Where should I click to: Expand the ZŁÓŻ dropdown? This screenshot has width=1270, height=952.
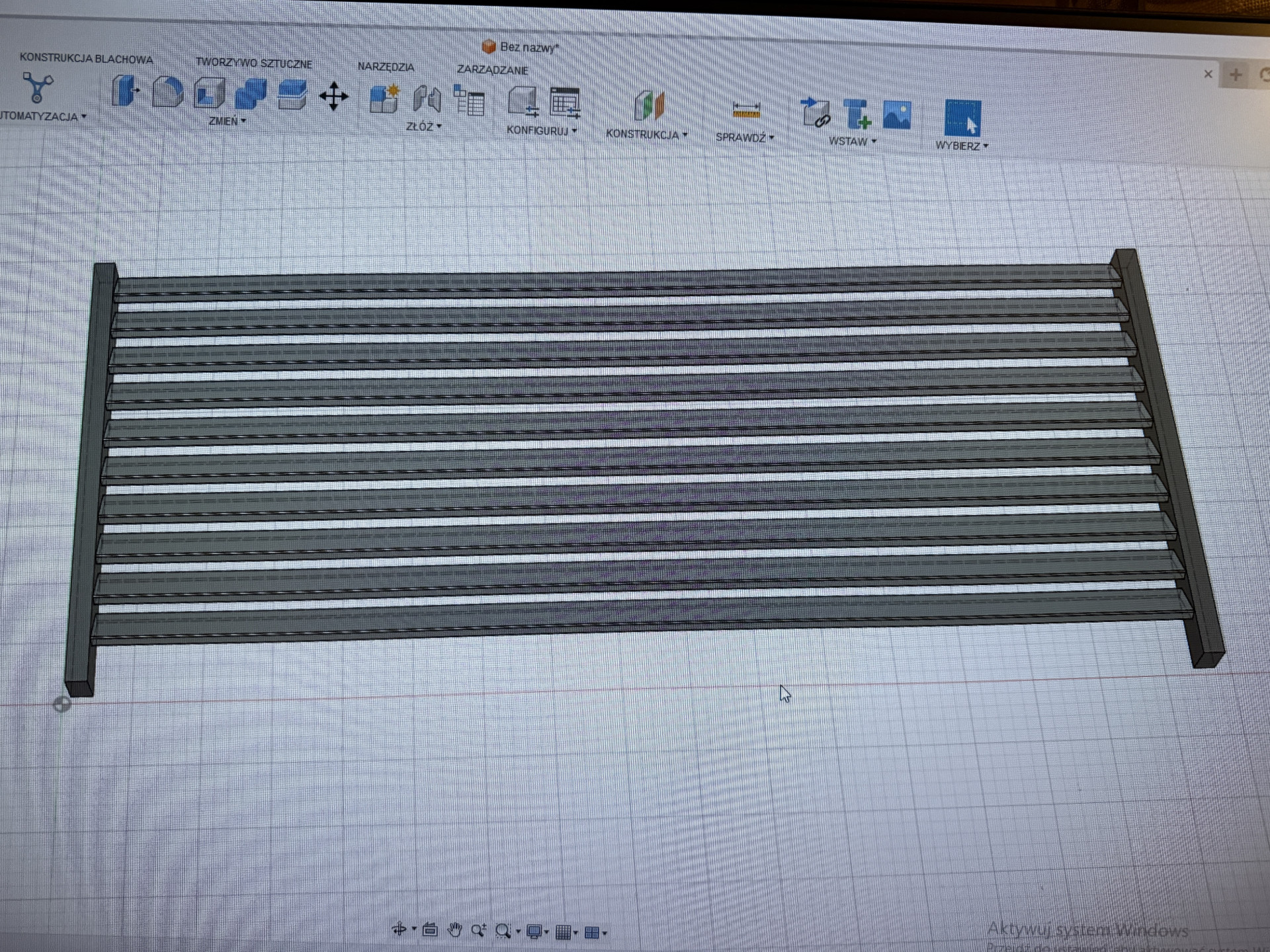(x=423, y=126)
